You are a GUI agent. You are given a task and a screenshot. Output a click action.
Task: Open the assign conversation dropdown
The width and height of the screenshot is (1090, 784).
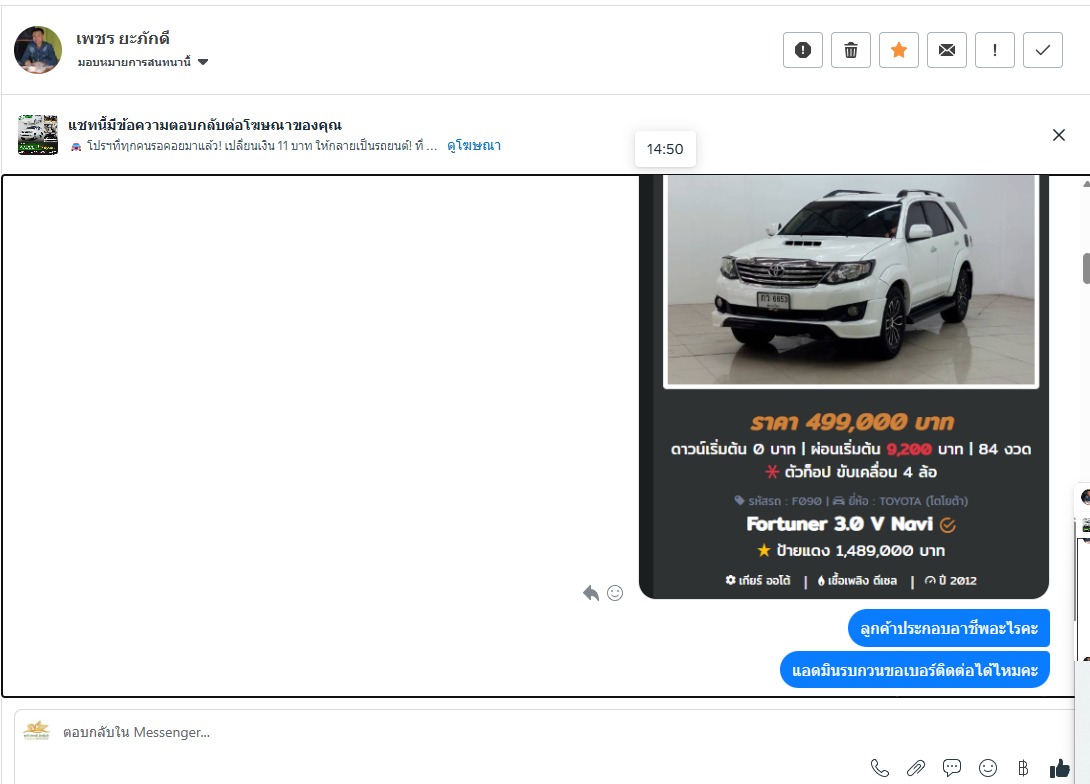pos(143,62)
